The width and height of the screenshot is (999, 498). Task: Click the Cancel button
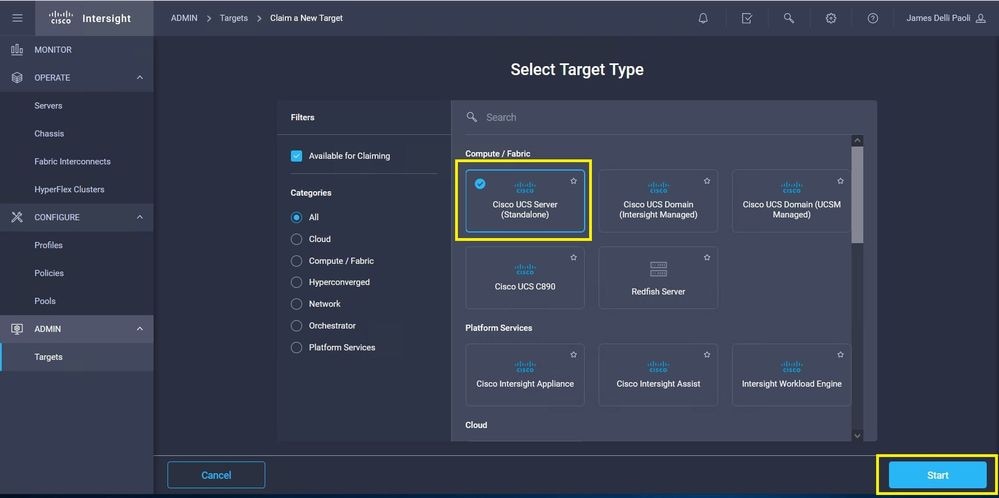coord(216,475)
